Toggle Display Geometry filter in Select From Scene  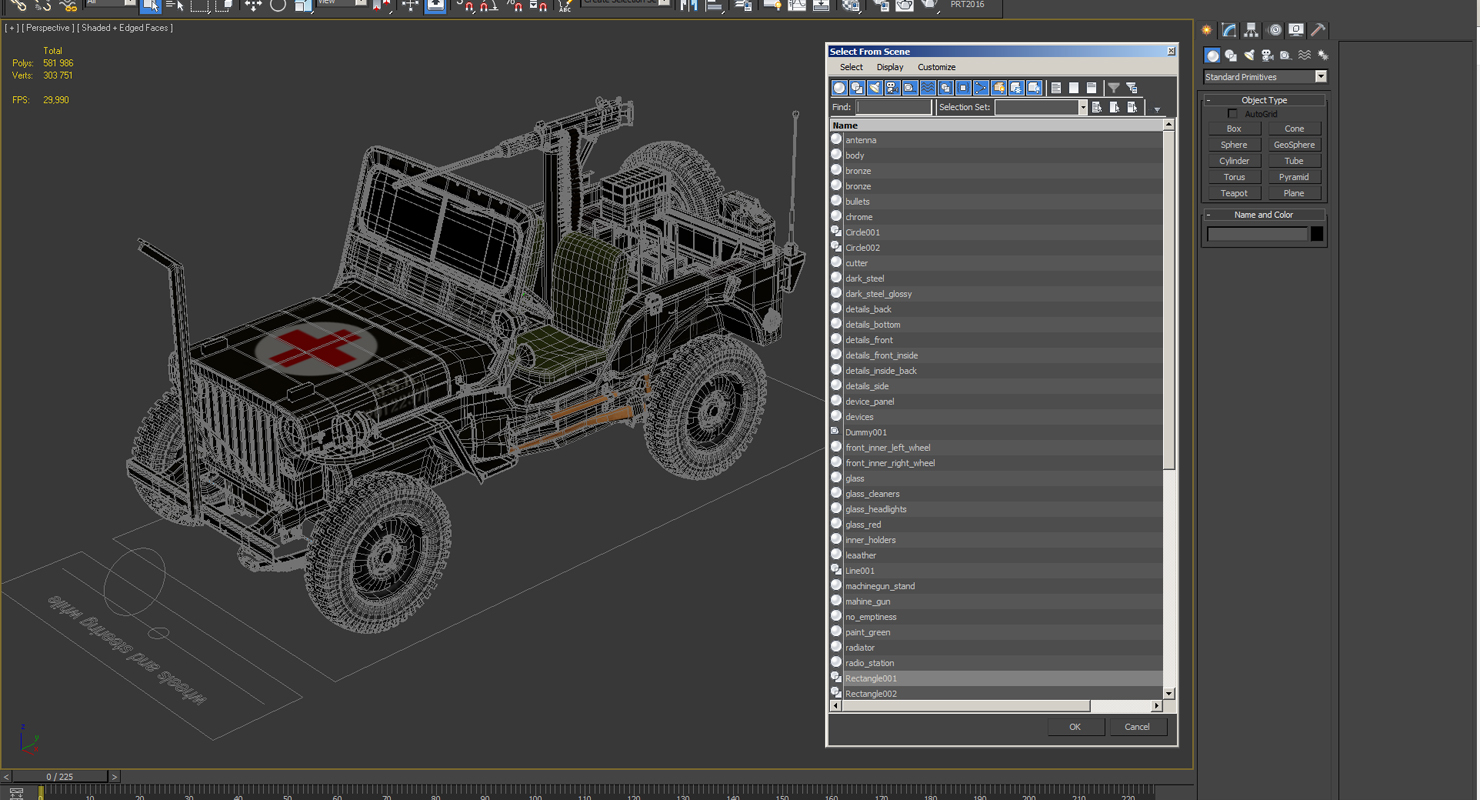point(840,88)
